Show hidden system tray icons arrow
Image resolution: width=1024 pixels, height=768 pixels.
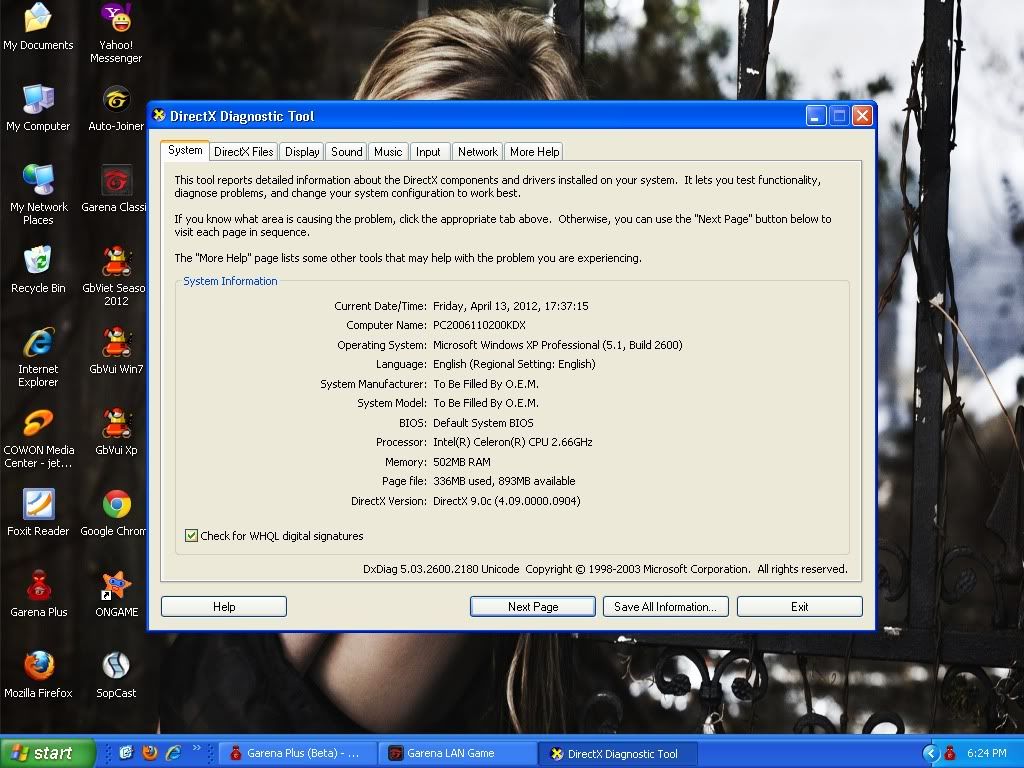(931, 754)
